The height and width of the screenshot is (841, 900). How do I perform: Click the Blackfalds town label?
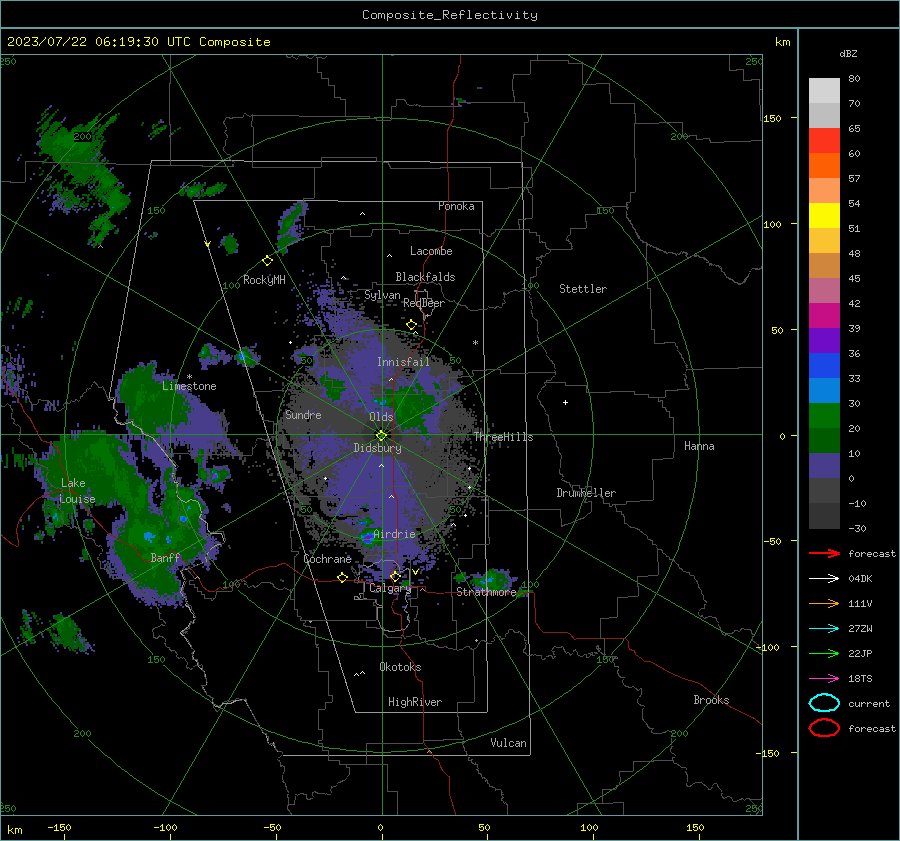click(425, 277)
